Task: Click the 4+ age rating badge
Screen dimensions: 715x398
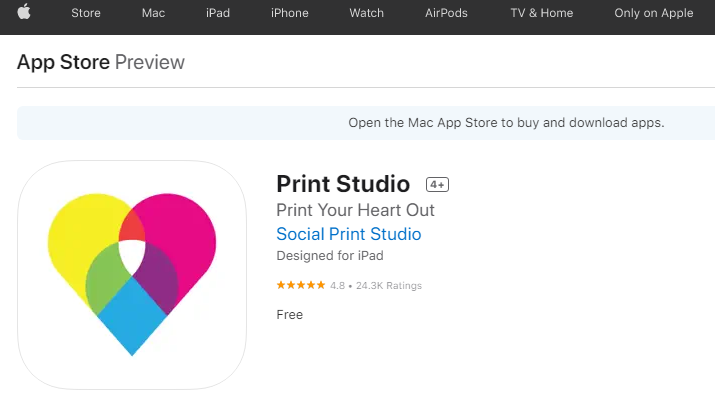Action: click(437, 185)
